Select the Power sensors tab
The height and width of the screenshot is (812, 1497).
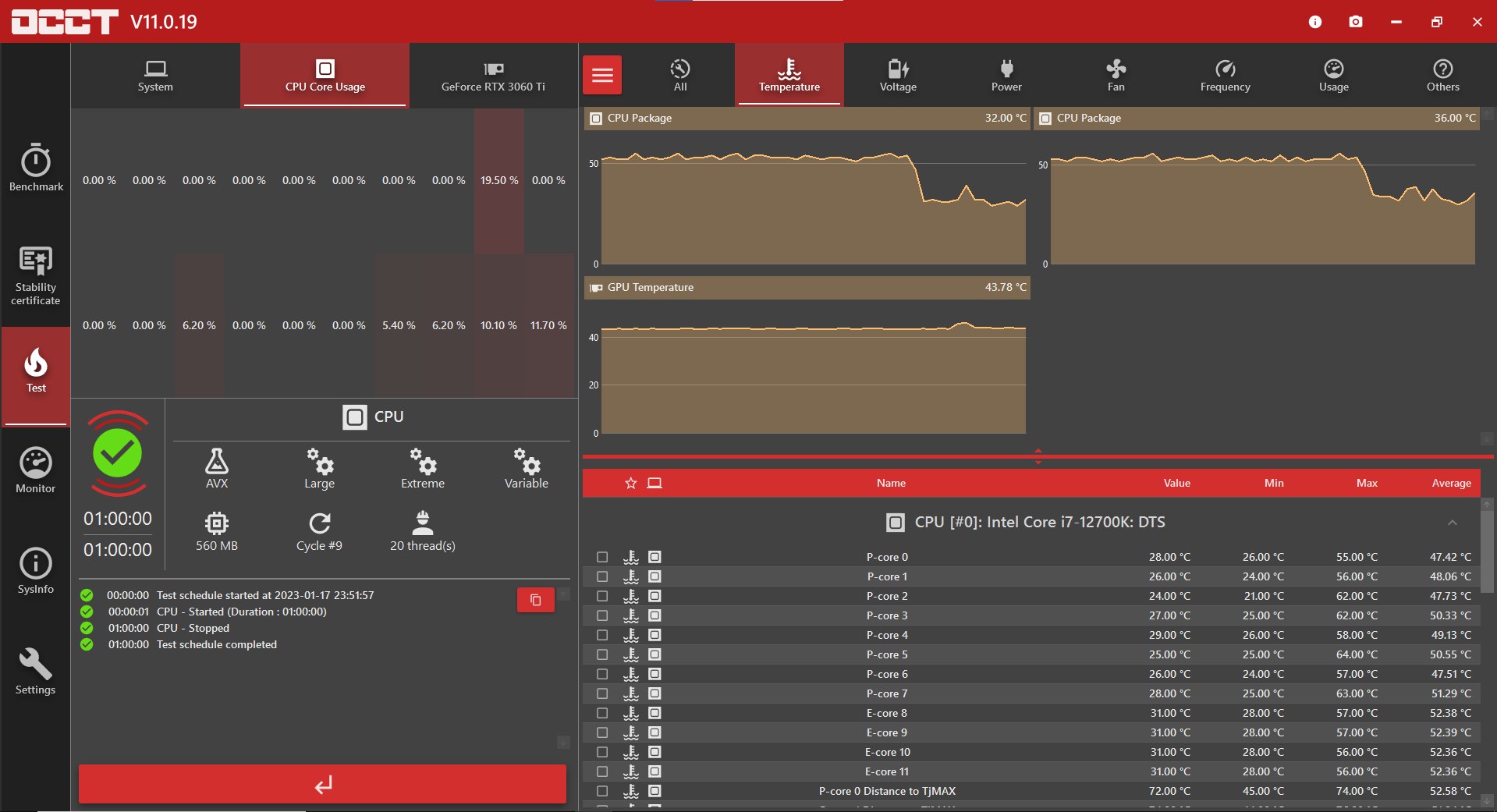coord(1006,76)
